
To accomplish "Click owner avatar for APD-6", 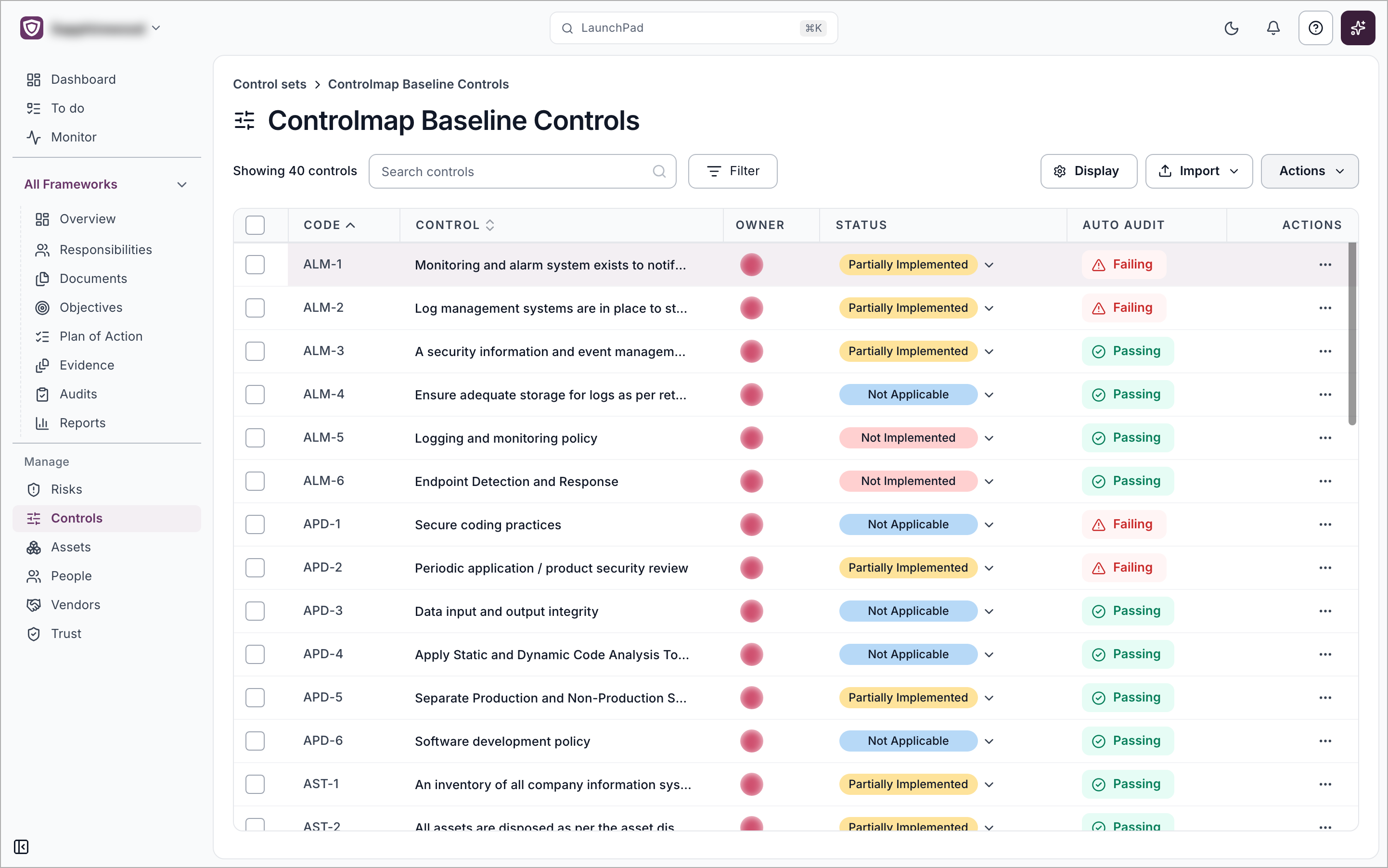I will pyautogui.click(x=751, y=741).
